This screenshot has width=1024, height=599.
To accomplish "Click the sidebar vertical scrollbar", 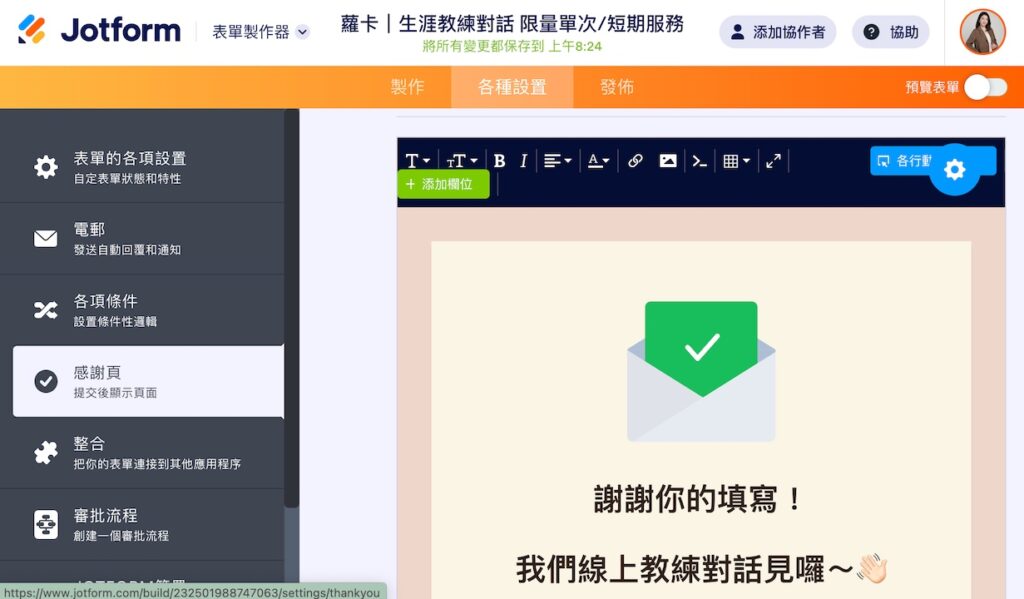I will [292, 307].
